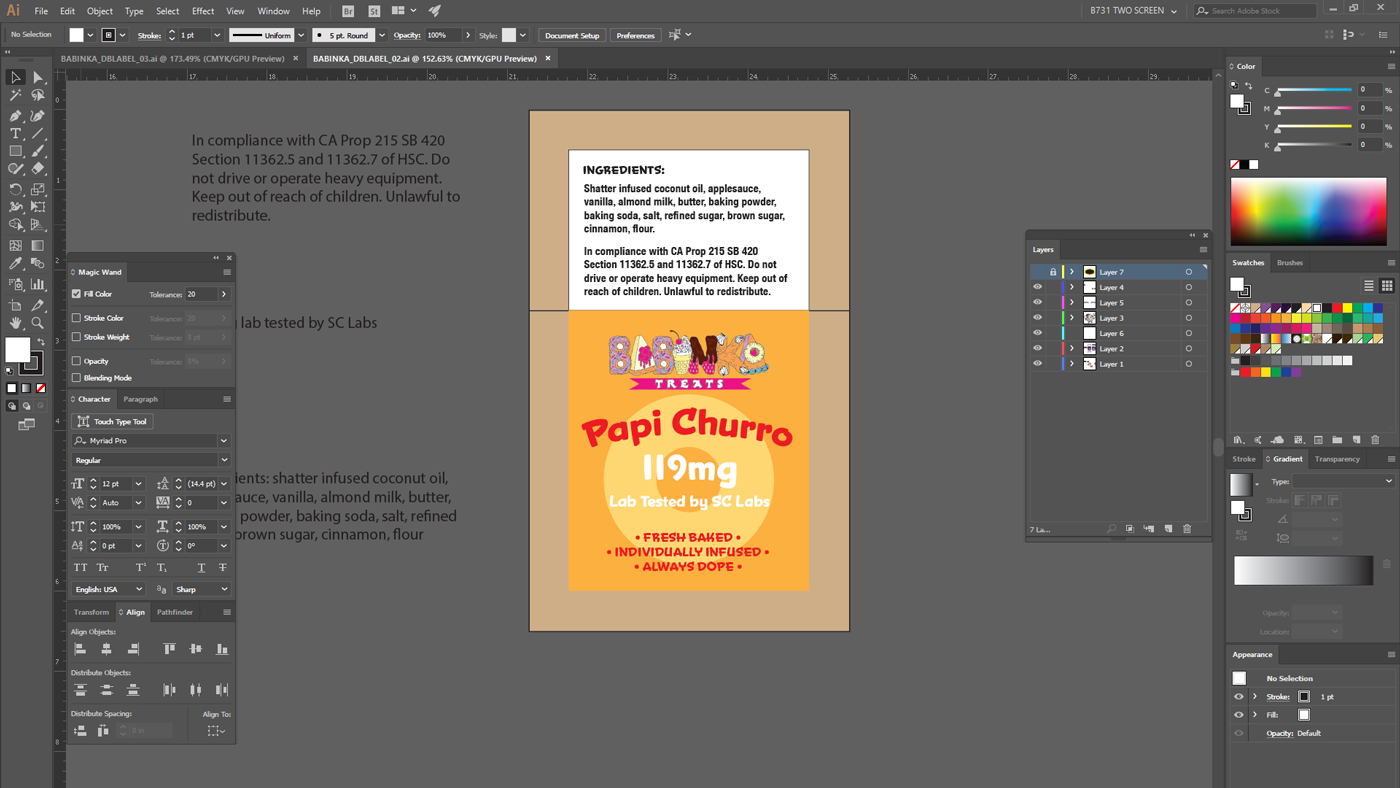Image resolution: width=1400 pixels, height=788 pixels.
Task: Select the Hand tool
Action: (x=15, y=323)
